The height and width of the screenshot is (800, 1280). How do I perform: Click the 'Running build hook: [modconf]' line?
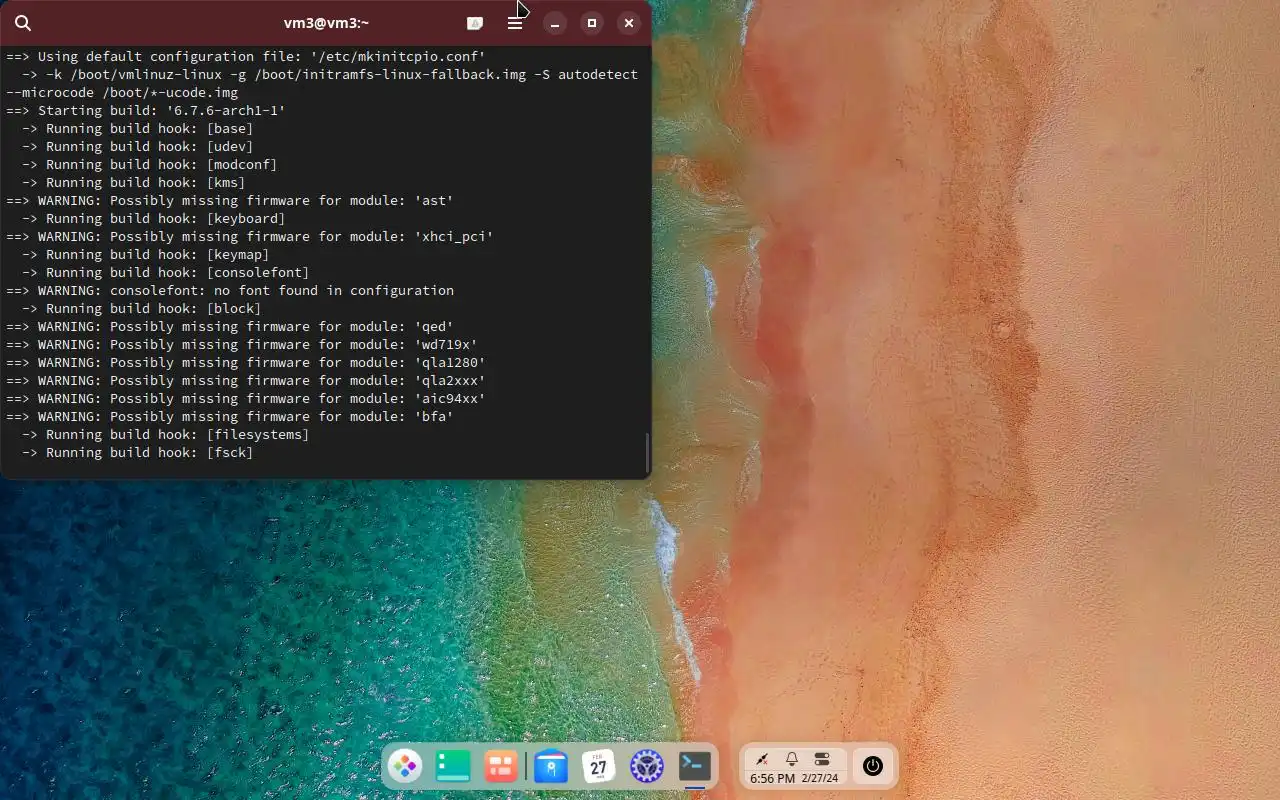point(150,165)
